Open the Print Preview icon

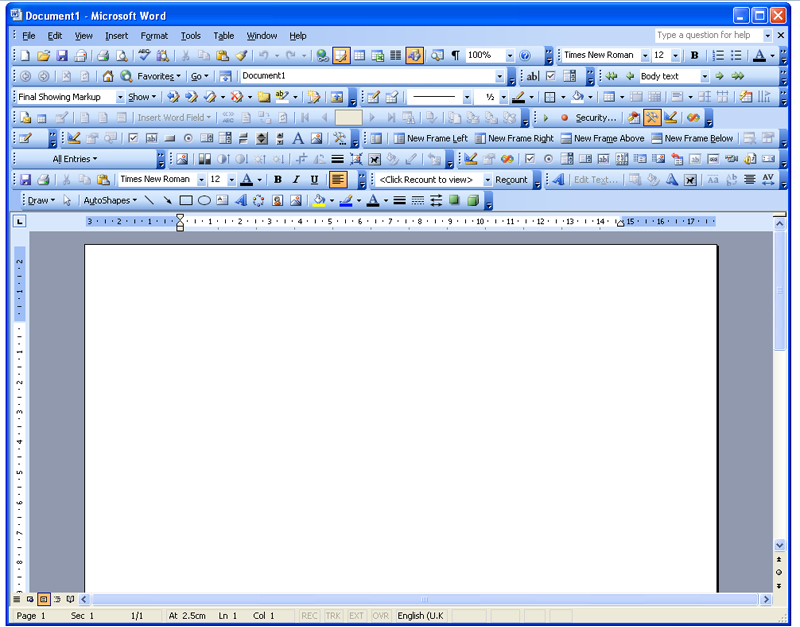121,56
